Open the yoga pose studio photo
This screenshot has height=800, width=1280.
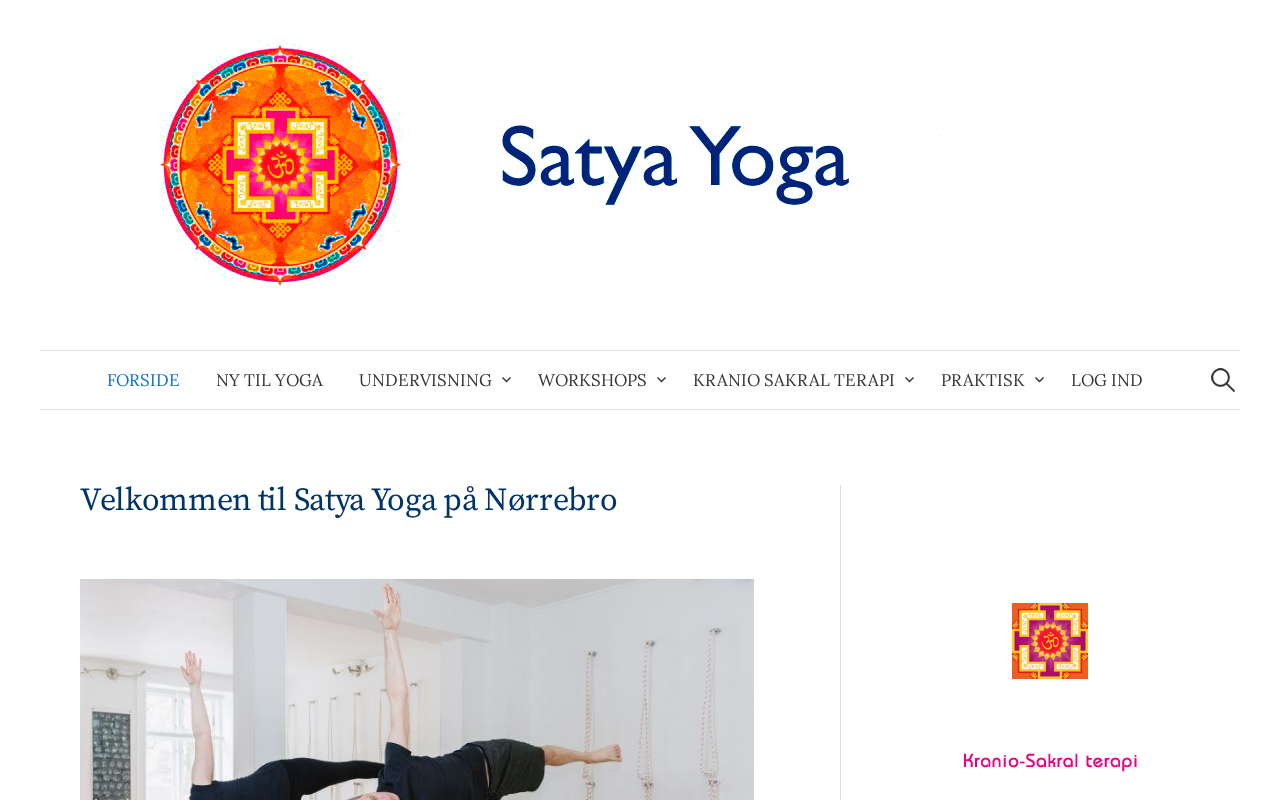tap(417, 689)
